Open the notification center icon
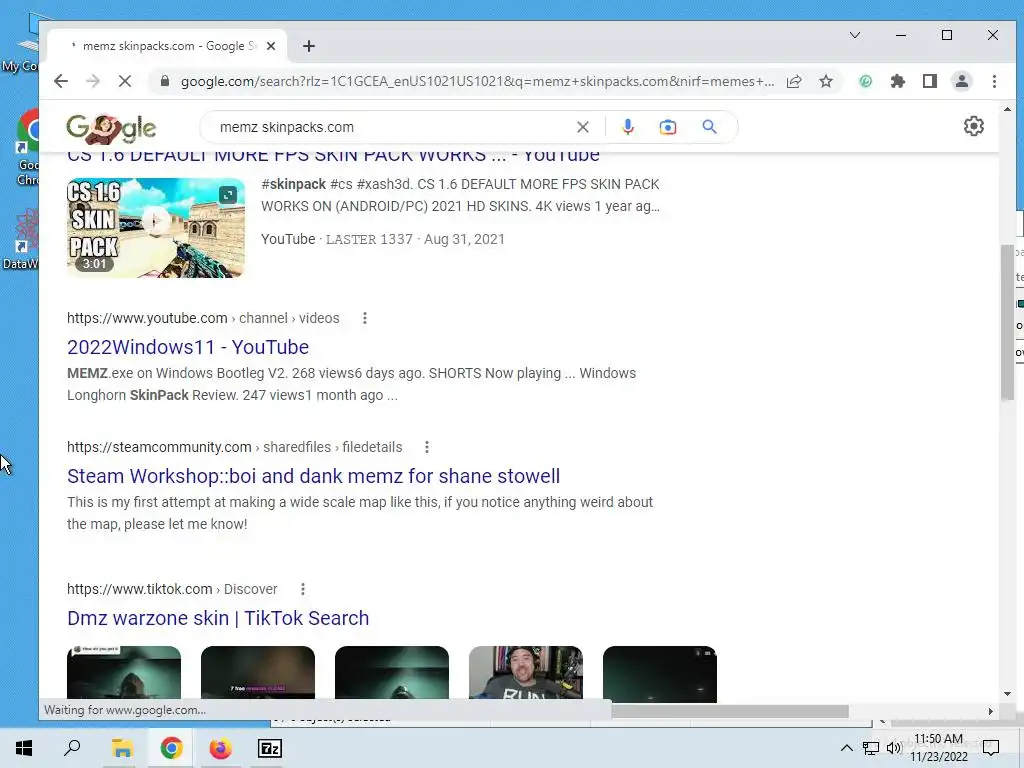 pyautogui.click(x=991, y=746)
